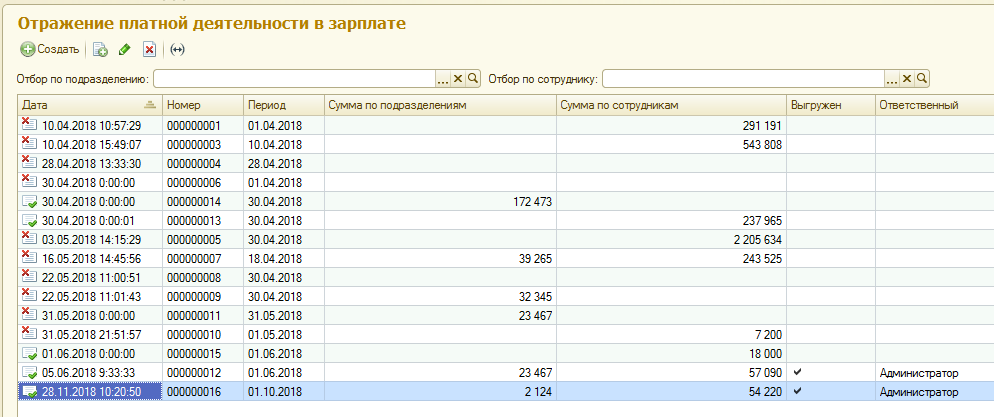
Task: Click document icon of row 28.04.2018 13:33:30
Action: (x=29, y=163)
